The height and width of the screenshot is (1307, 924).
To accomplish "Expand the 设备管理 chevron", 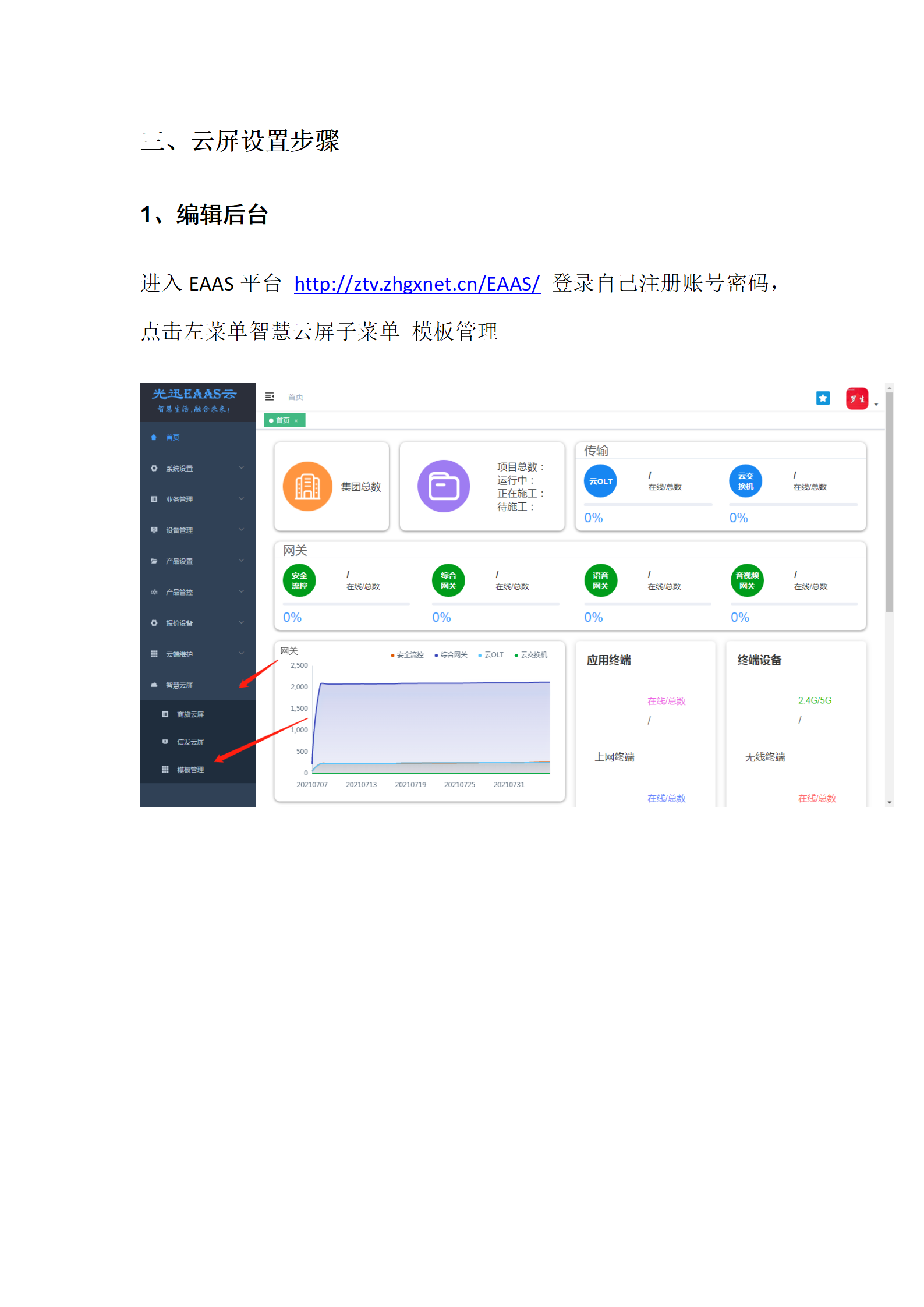I will [241, 529].
